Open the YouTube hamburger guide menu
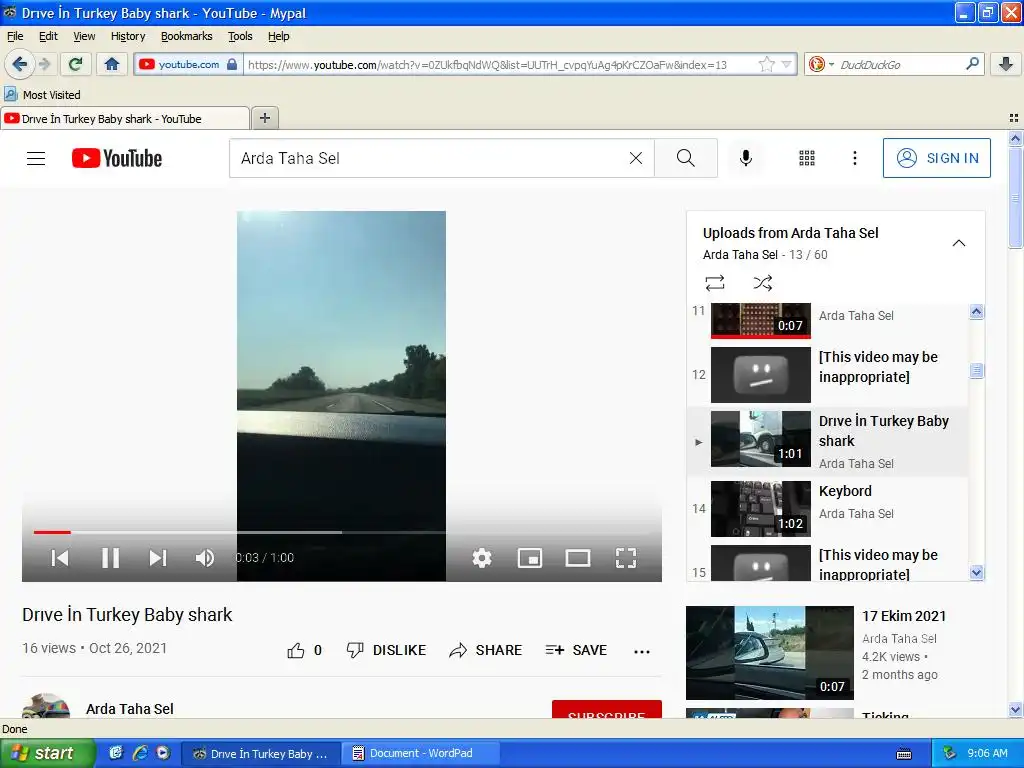 pyautogui.click(x=36, y=158)
